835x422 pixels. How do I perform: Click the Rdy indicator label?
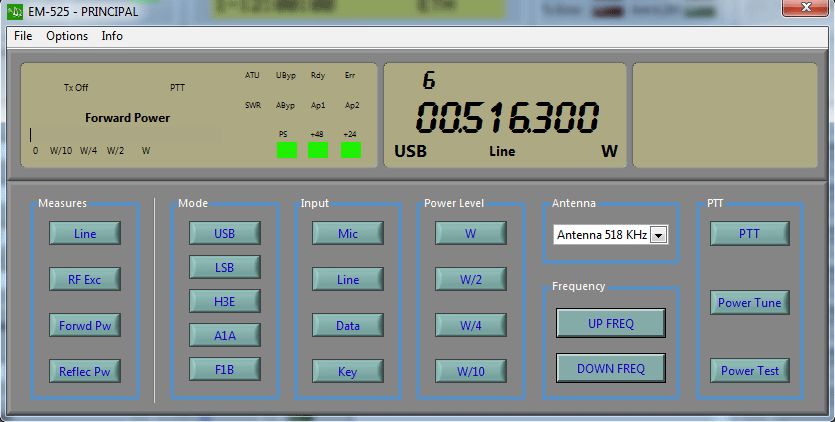tap(318, 75)
